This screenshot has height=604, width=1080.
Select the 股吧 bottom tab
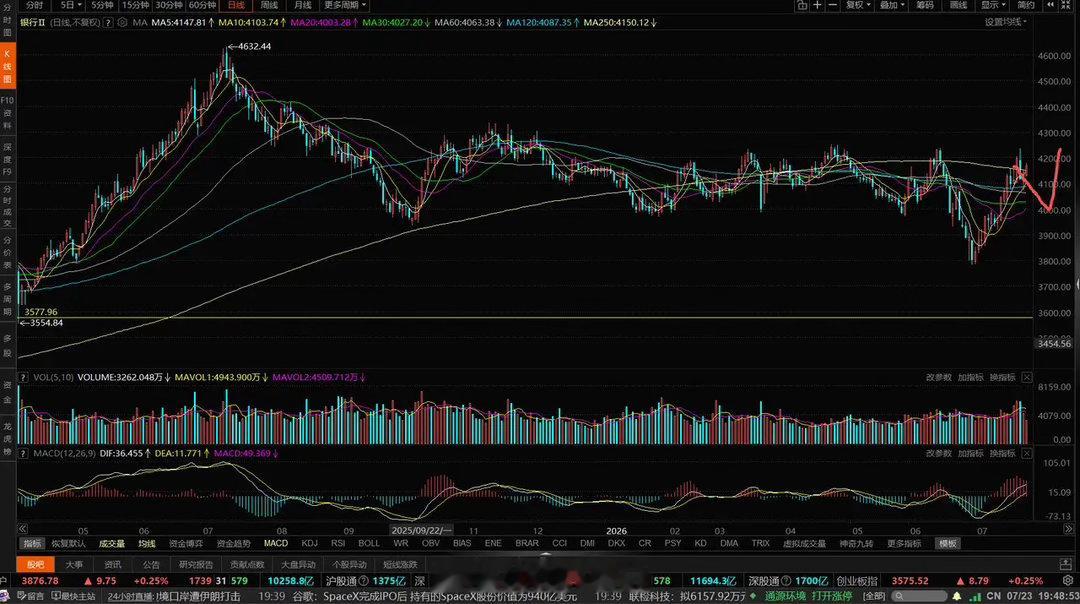36,564
